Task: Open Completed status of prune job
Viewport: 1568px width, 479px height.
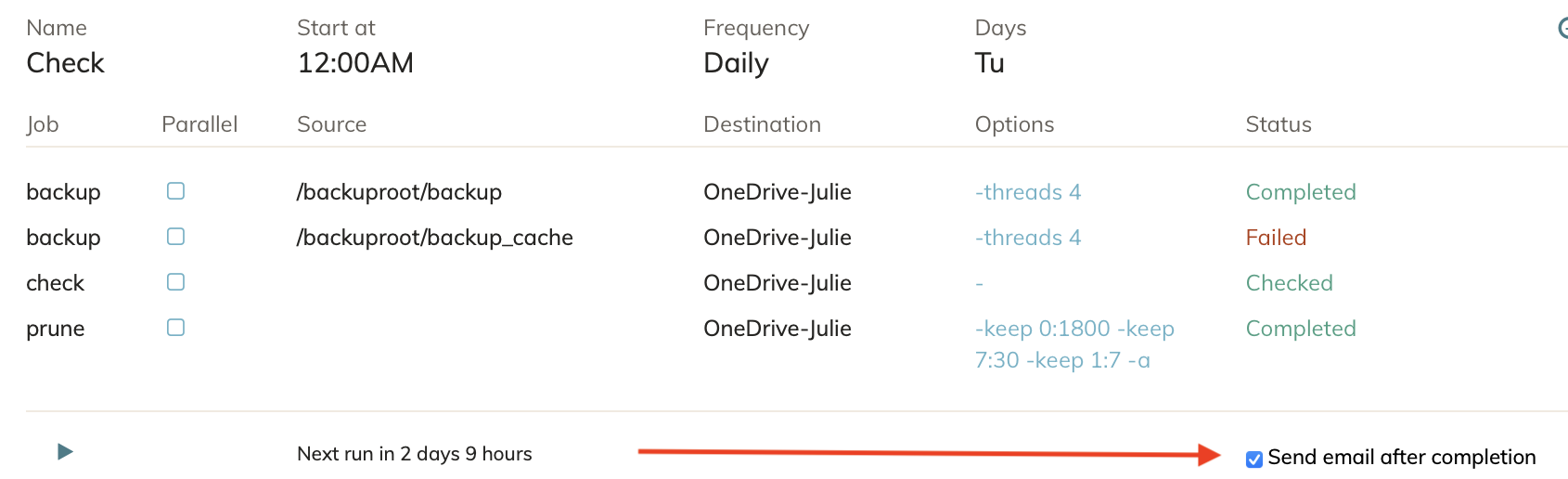Action: (x=1301, y=329)
